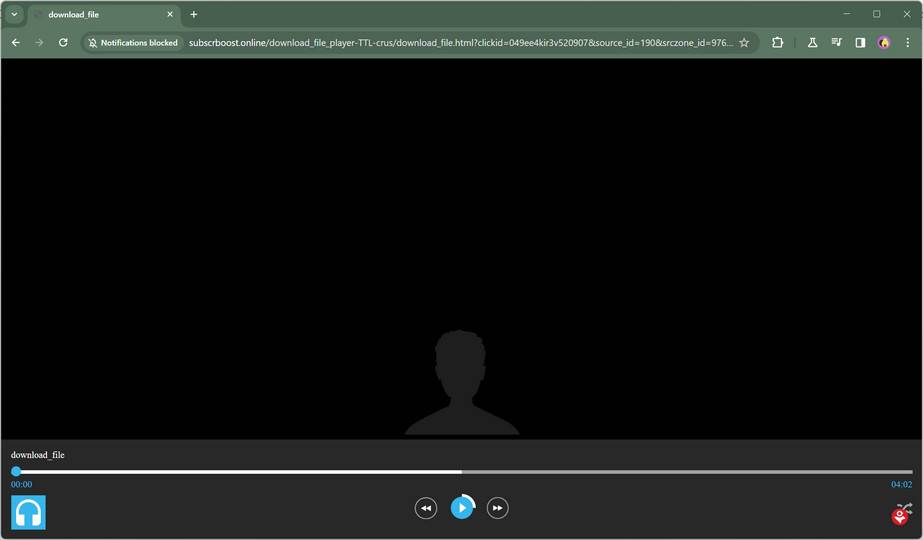Click the URL in the address bar
Viewport: 923px width, 540px height.
pyautogui.click(x=460, y=42)
